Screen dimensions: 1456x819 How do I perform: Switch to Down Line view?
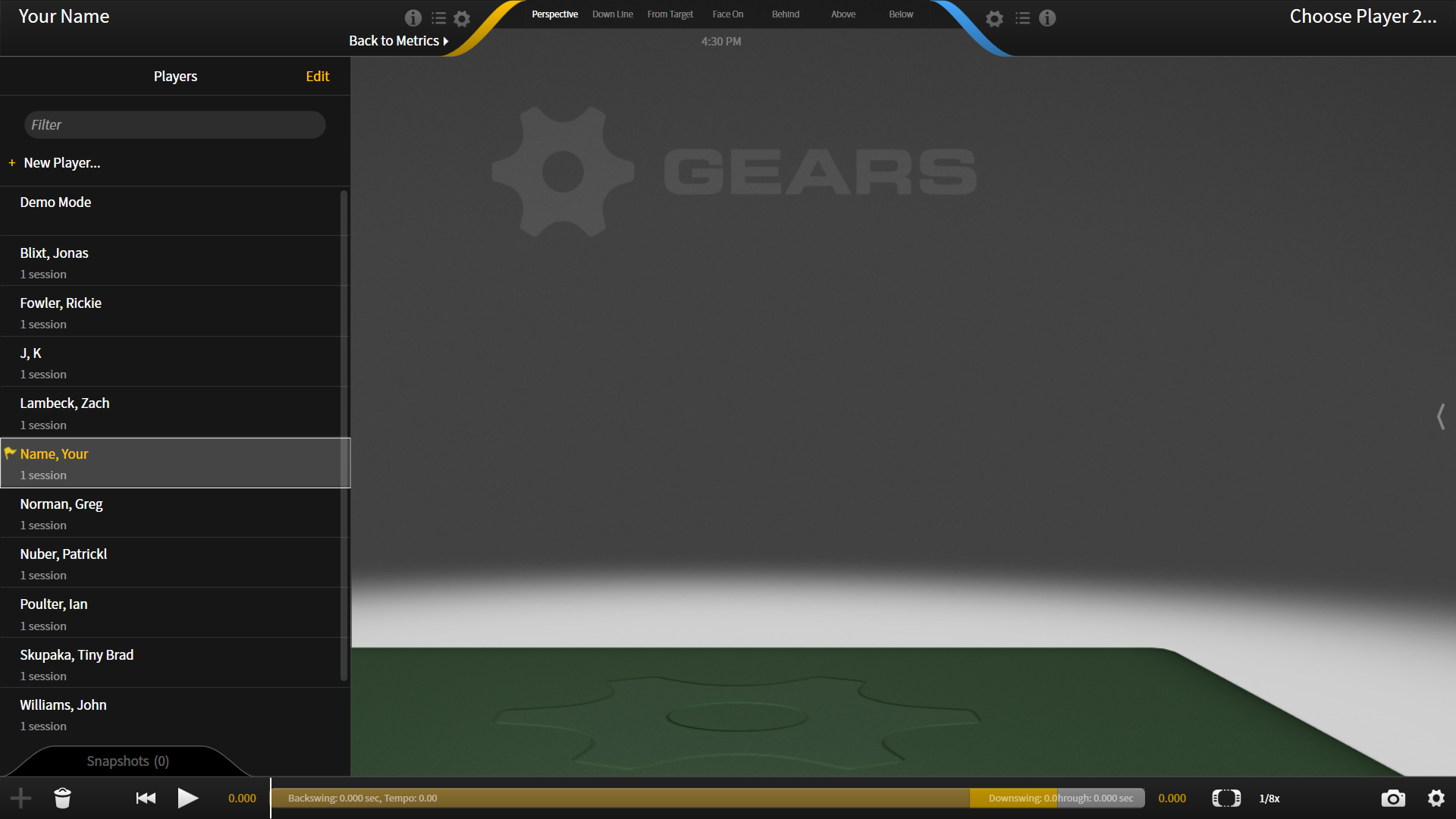coord(613,14)
